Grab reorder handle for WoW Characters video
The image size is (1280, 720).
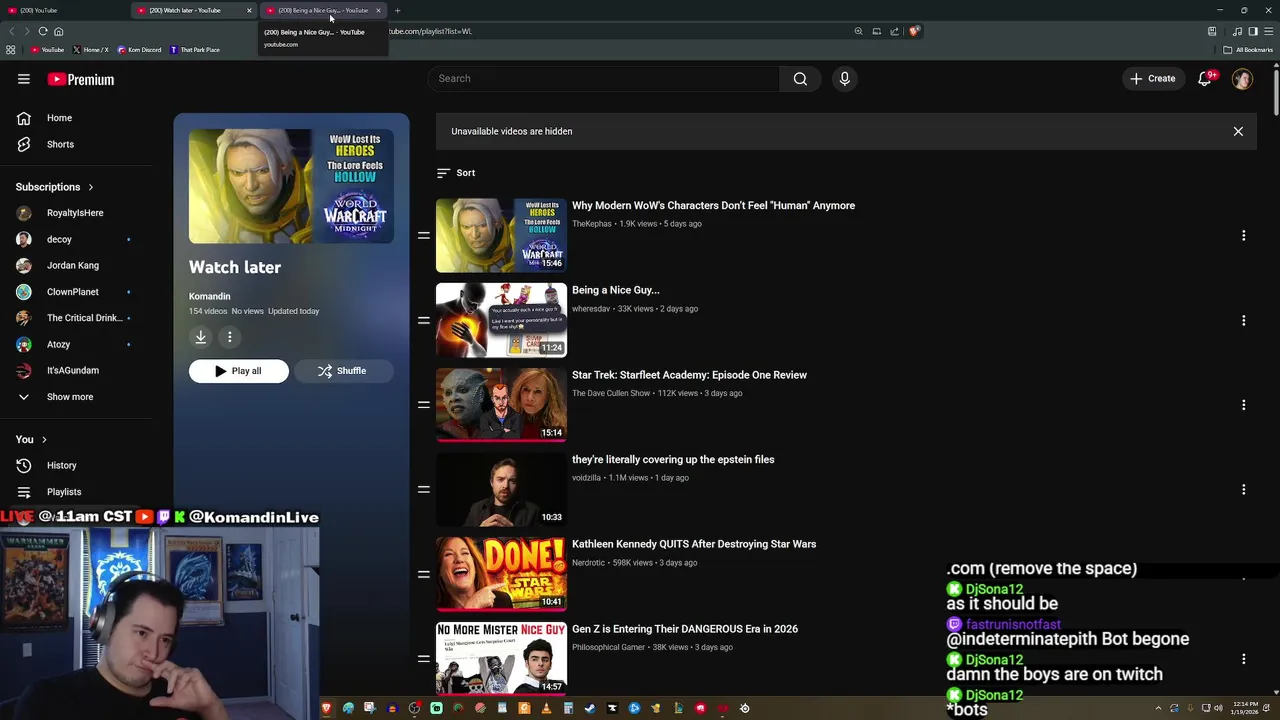coord(424,236)
